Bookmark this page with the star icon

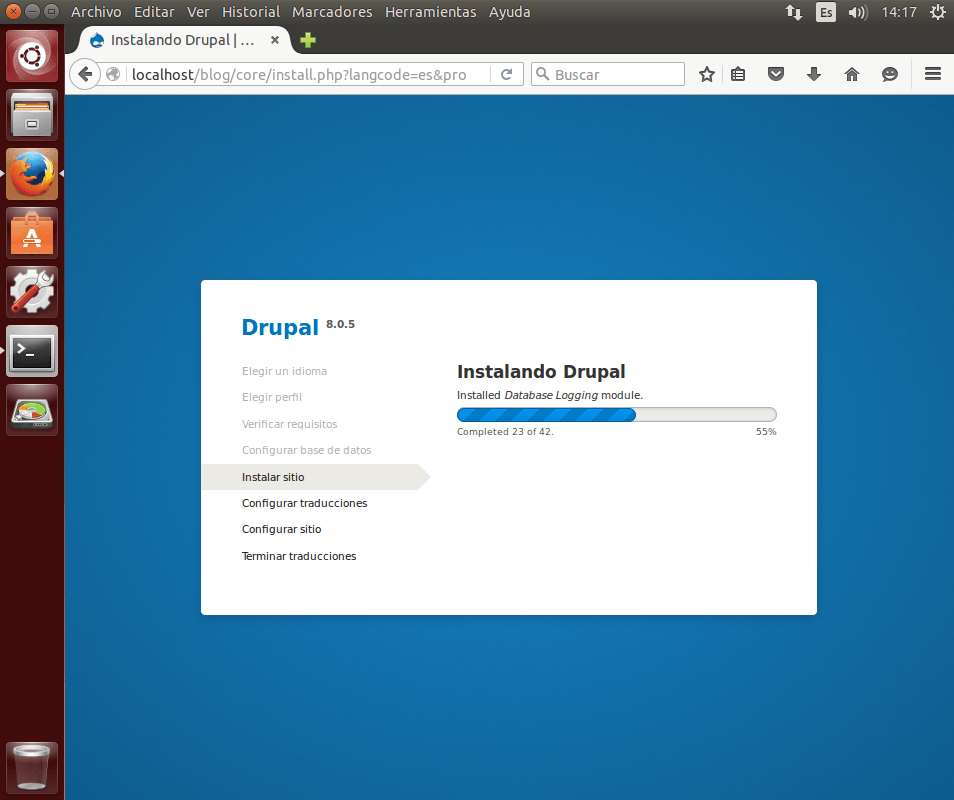[x=706, y=75]
